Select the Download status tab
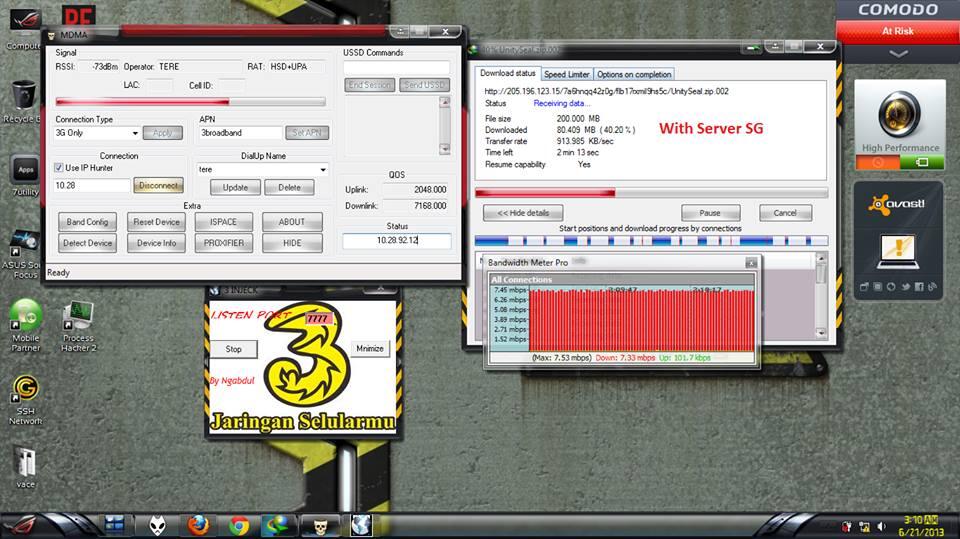 [x=508, y=73]
